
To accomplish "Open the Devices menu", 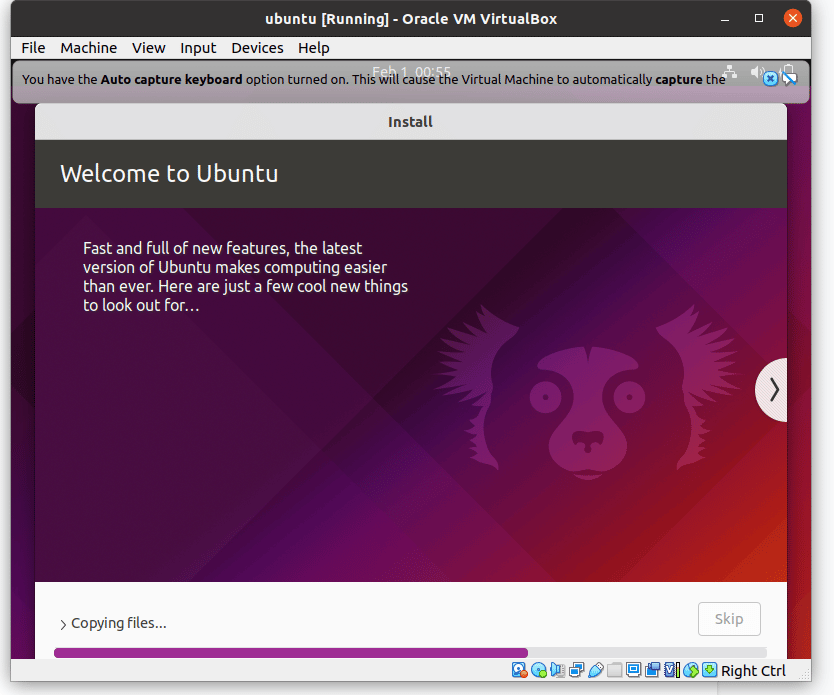I will pos(257,48).
